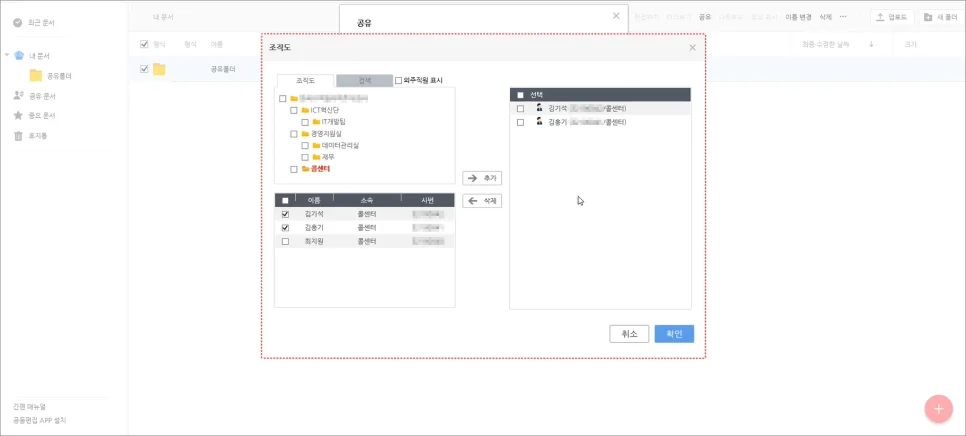Toggle select-all checkbox in 이름 table header
Screen dimensions: 966x436
point(285,200)
